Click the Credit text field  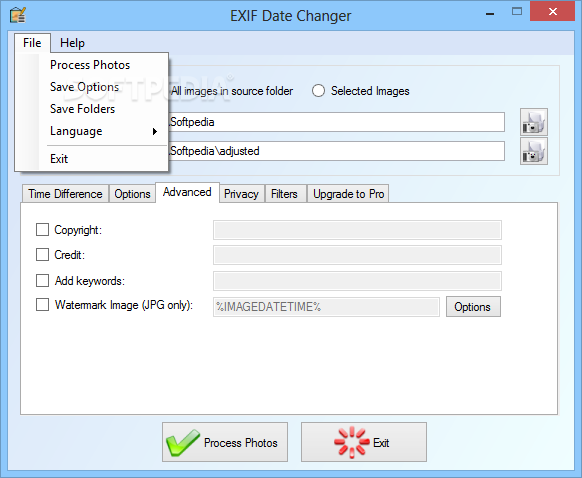pyautogui.click(x=357, y=255)
